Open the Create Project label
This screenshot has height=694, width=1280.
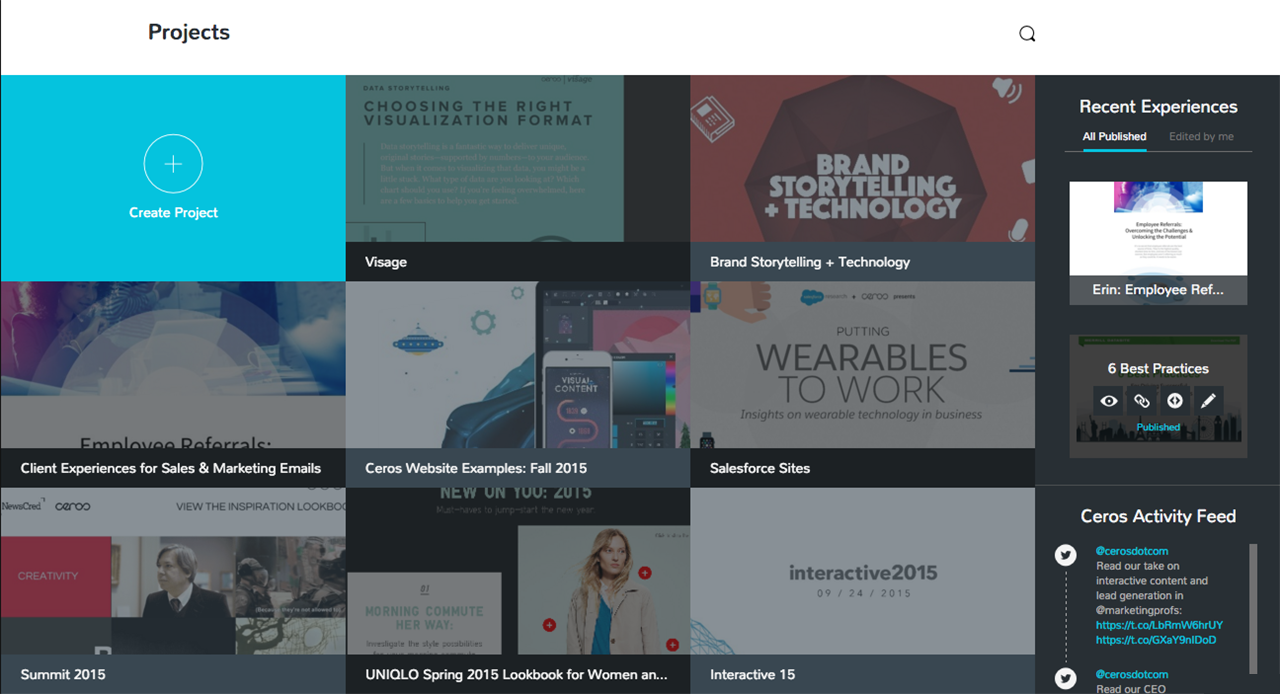click(173, 213)
